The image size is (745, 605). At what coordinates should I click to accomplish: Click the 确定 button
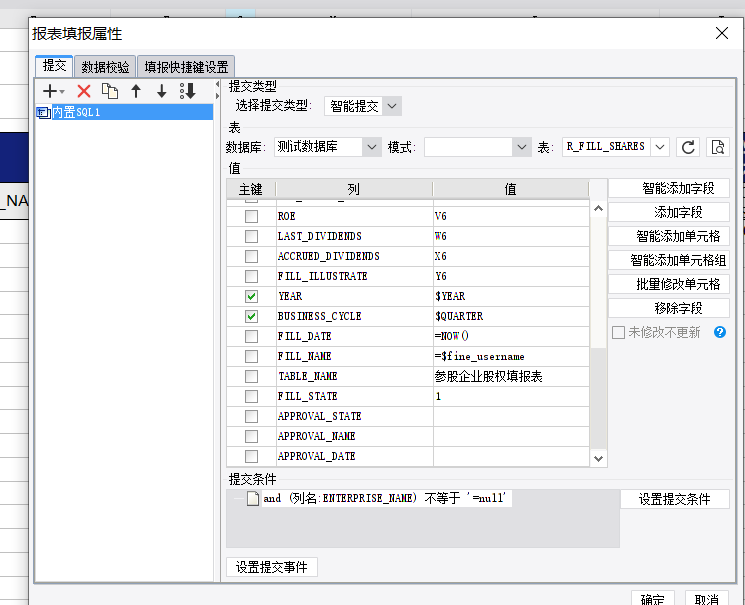click(x=652, y=598)
